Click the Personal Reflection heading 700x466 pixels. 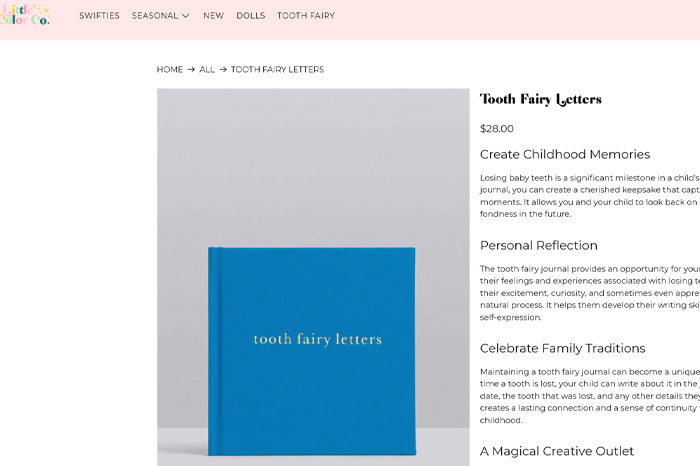[x=539, y=245]
